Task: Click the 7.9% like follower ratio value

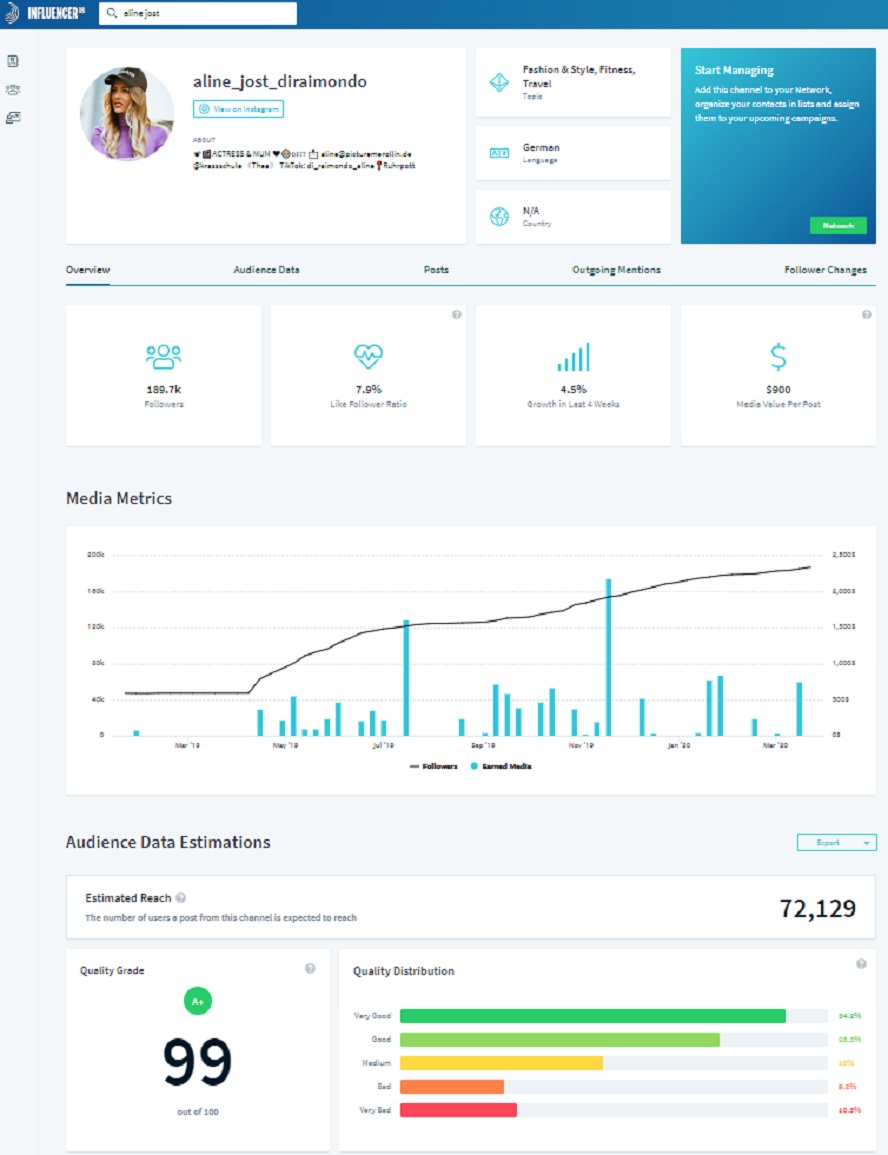Action: tap(368, 389)
